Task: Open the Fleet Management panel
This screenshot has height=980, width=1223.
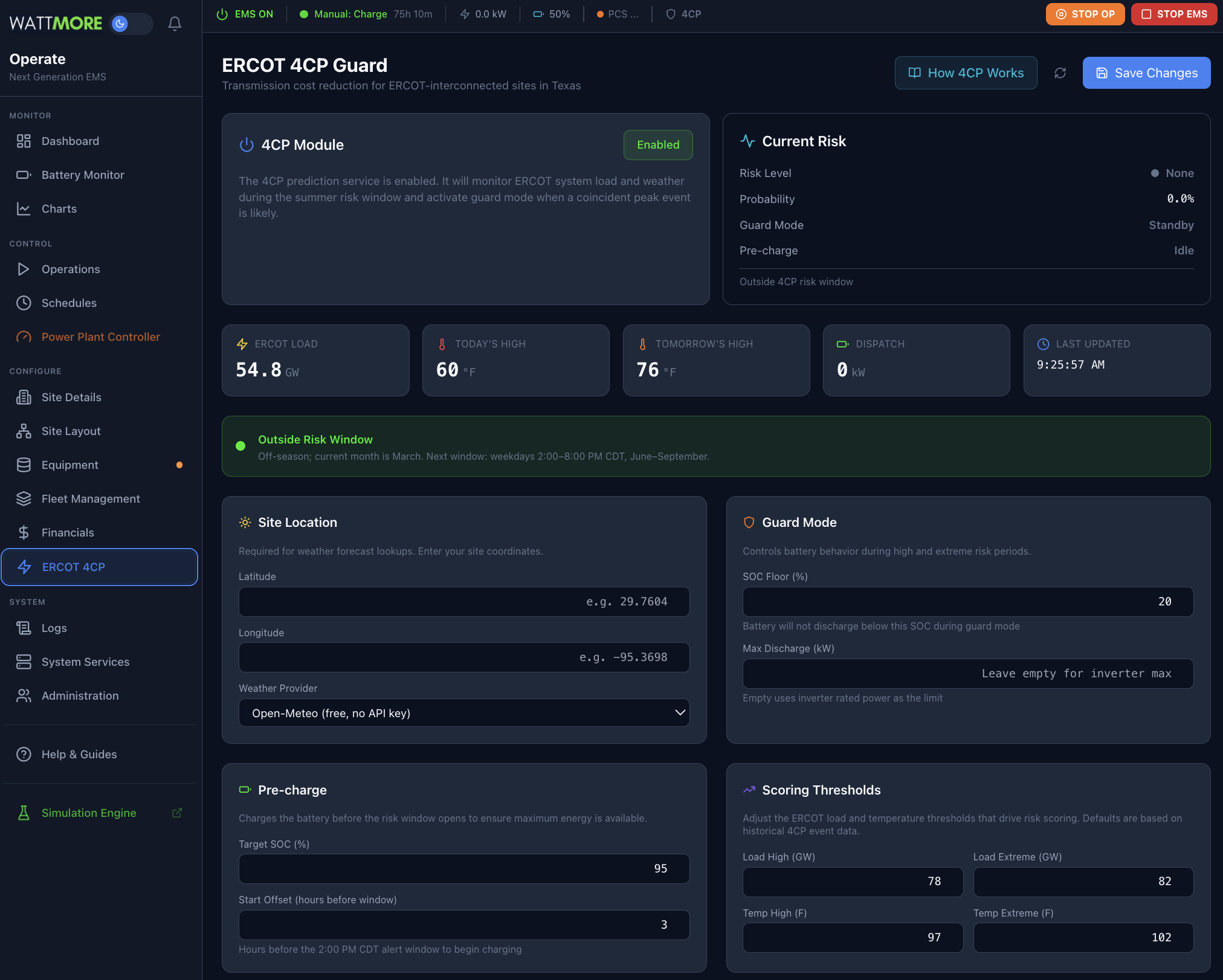Action: [x=90, y=498]
